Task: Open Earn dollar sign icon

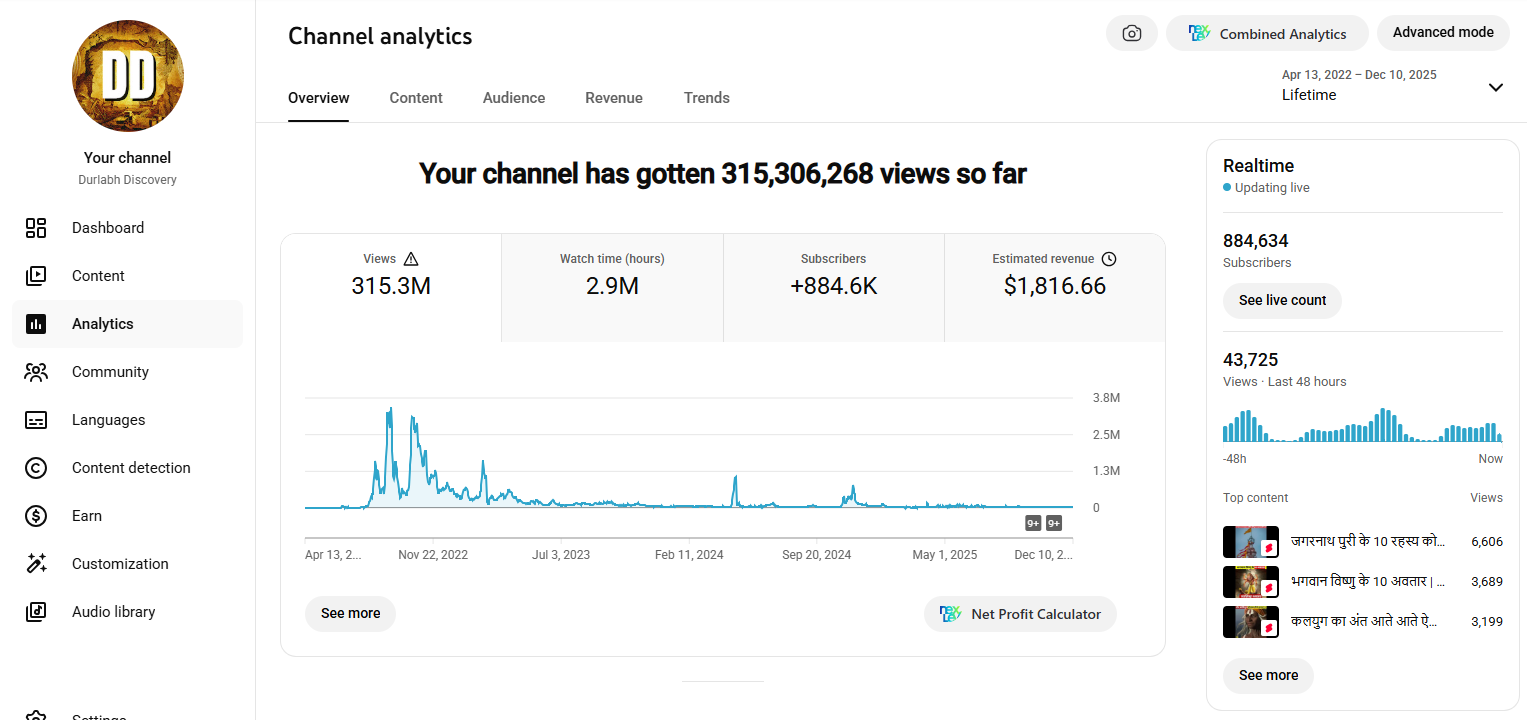Action: [36, 516]
